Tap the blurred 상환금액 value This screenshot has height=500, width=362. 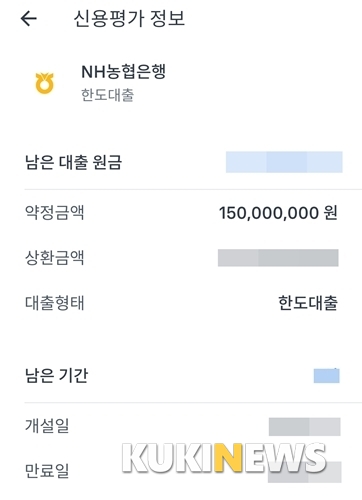(x=278, y=258)
